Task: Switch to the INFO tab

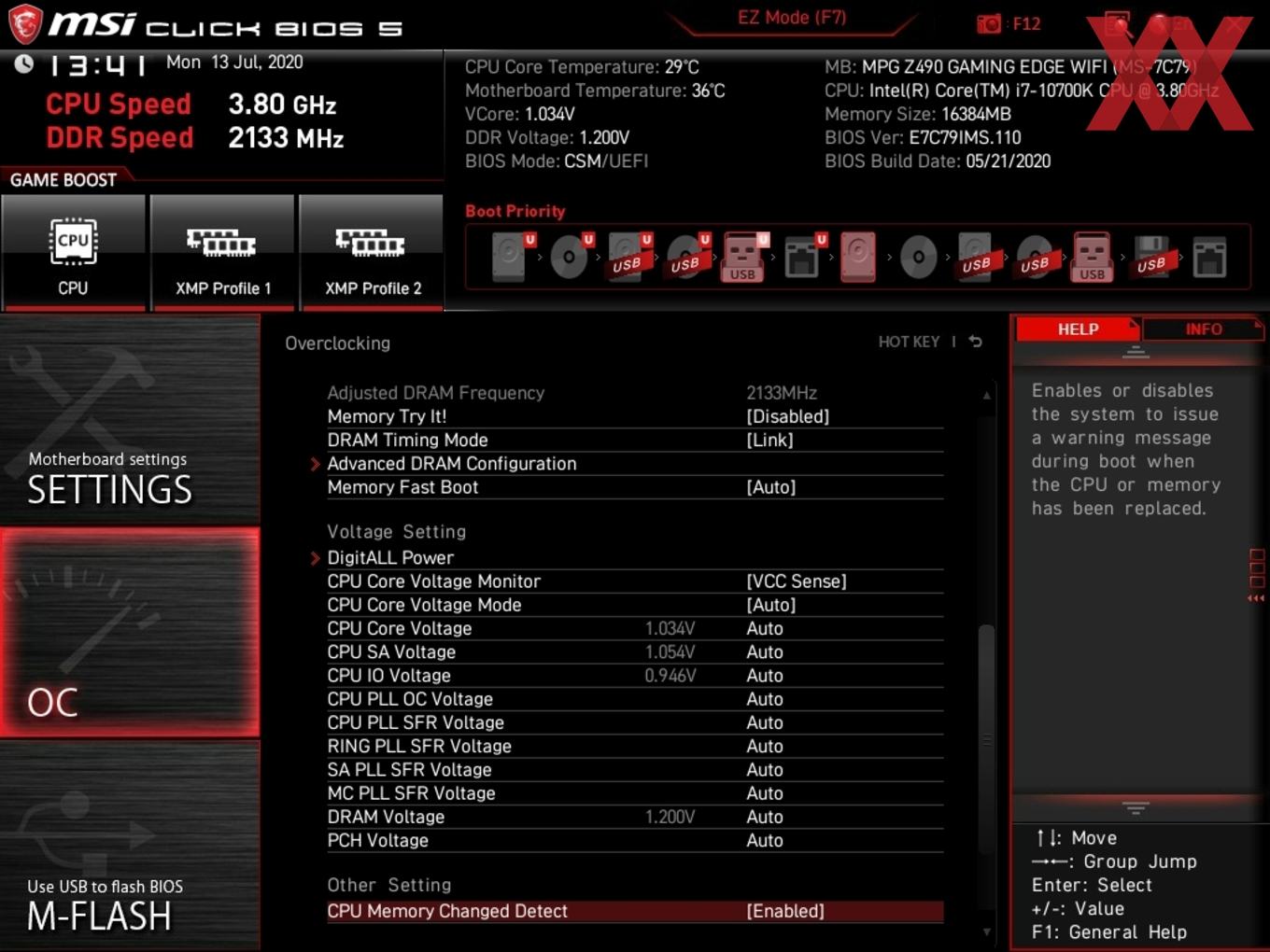Action: point(1204,329)
